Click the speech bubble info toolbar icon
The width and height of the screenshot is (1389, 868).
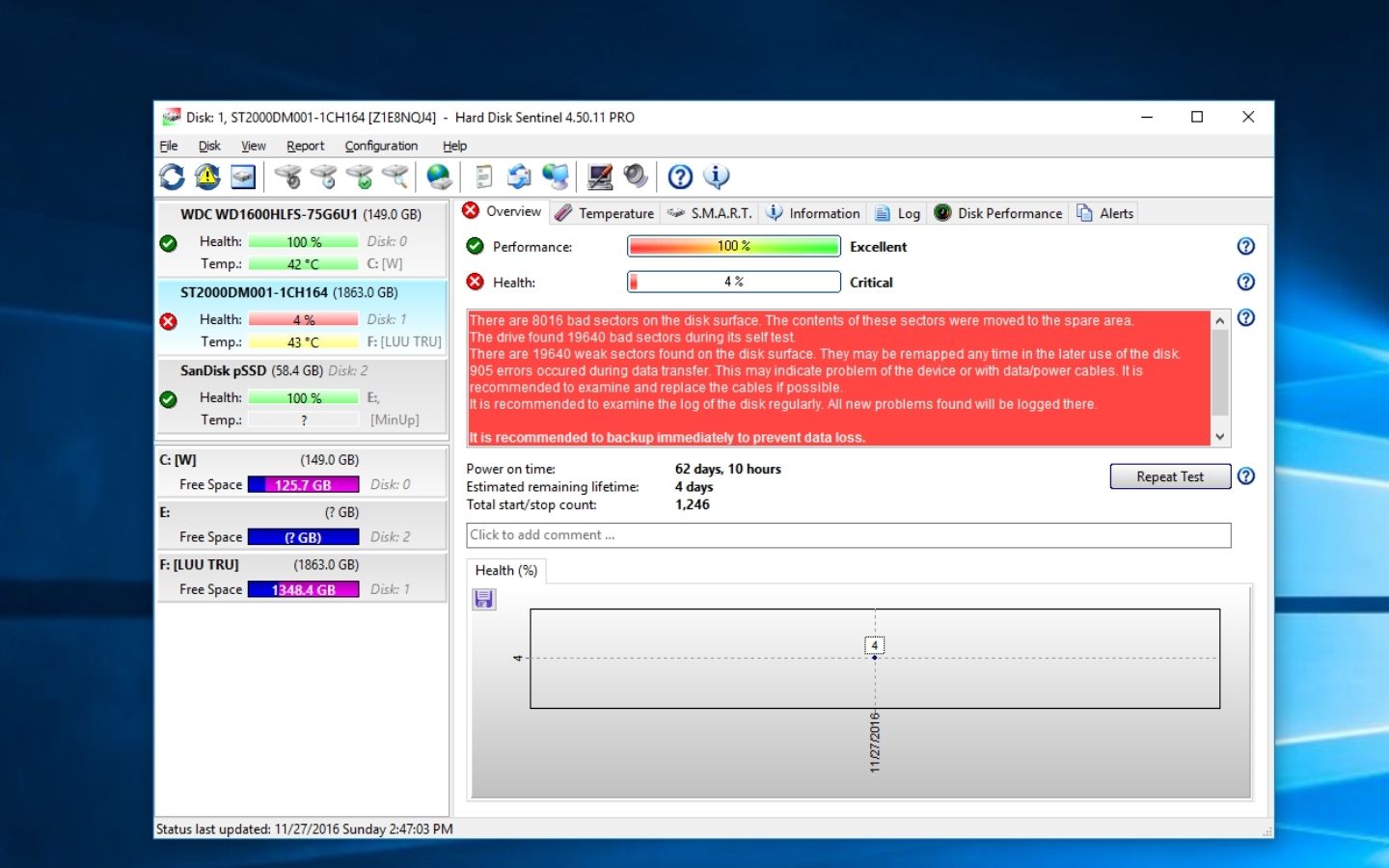pos(716,176)
